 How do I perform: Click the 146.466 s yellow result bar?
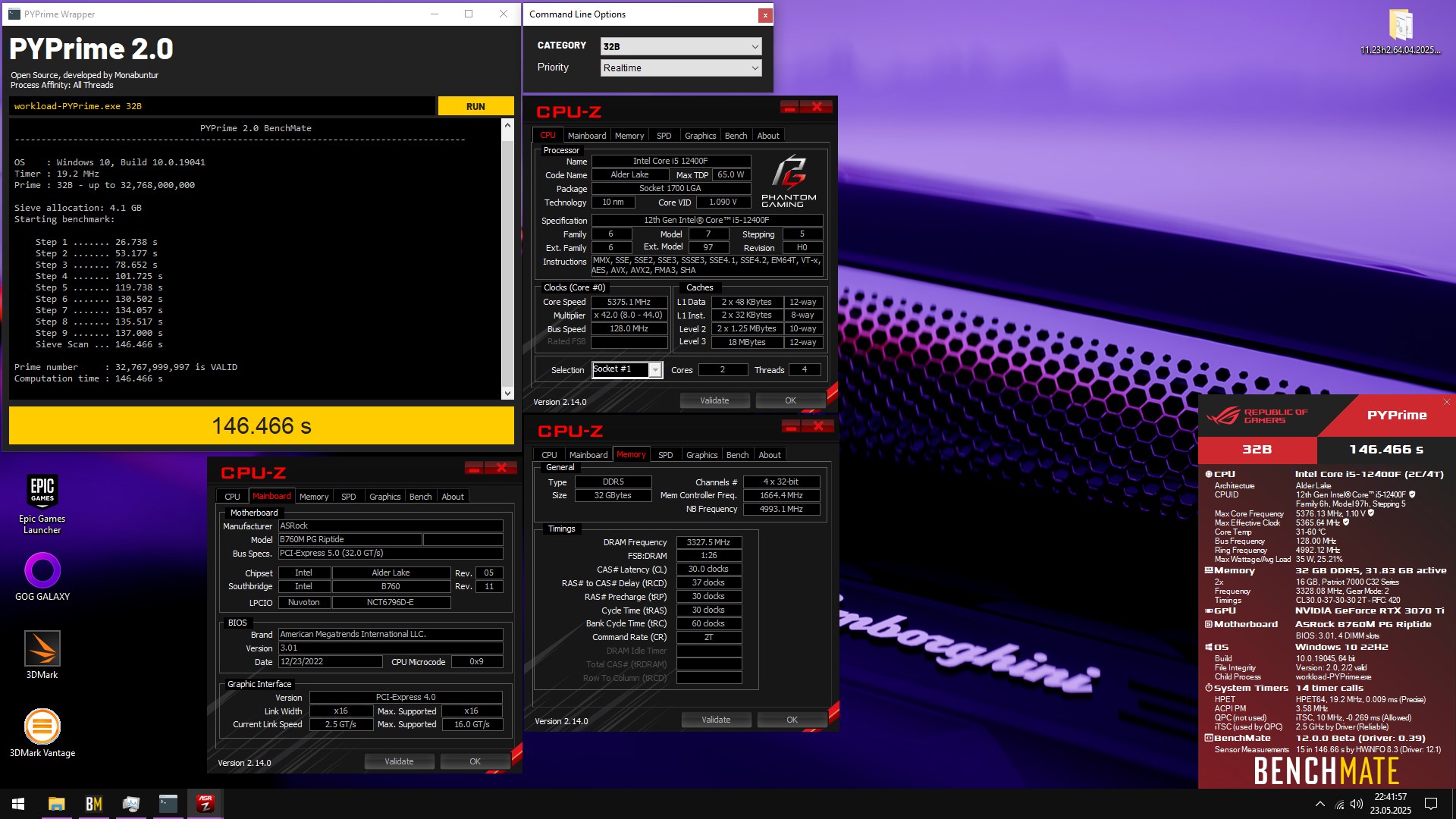coord(262,426)
